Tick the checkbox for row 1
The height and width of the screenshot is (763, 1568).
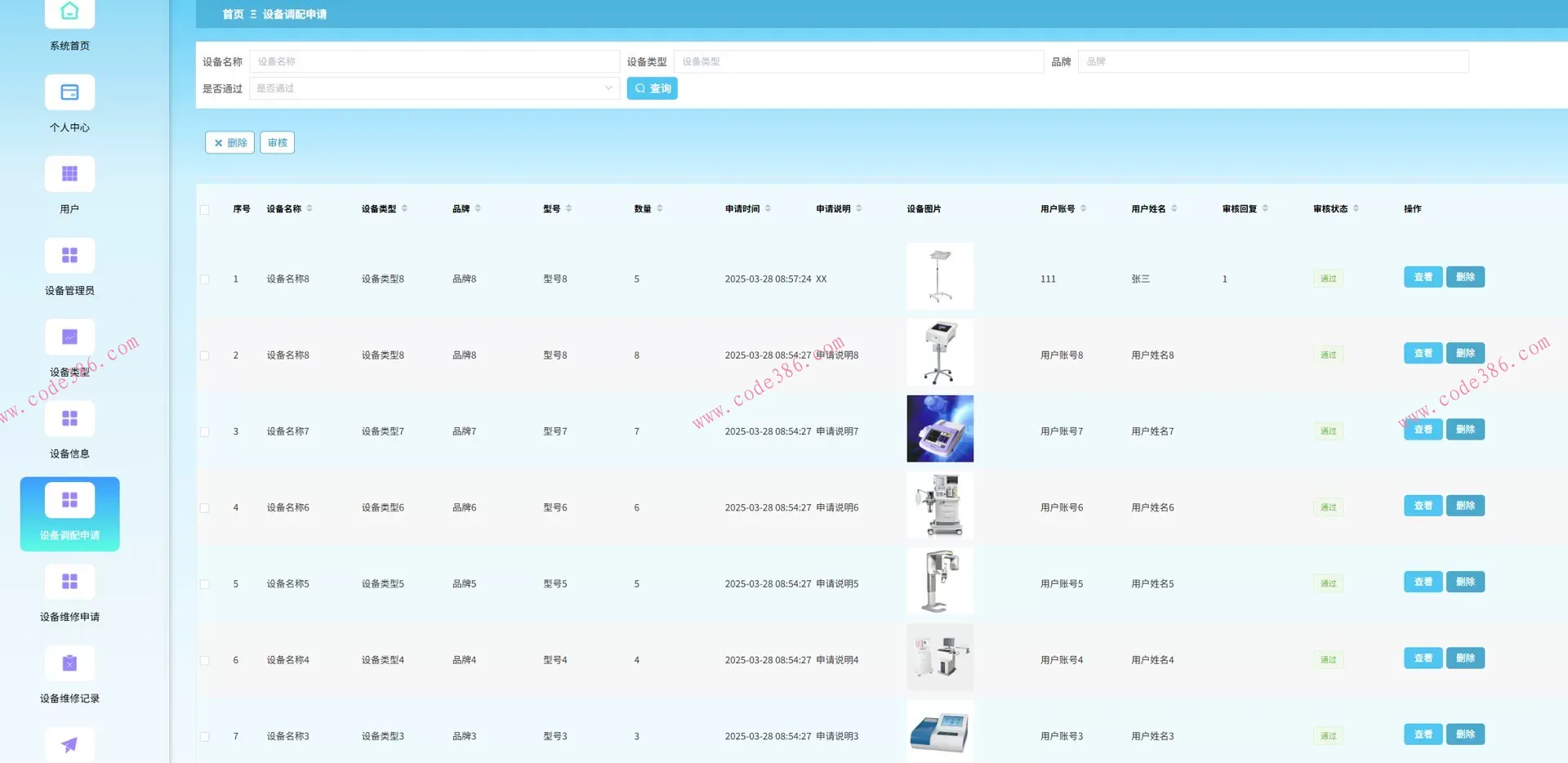[x=205, y=279]
